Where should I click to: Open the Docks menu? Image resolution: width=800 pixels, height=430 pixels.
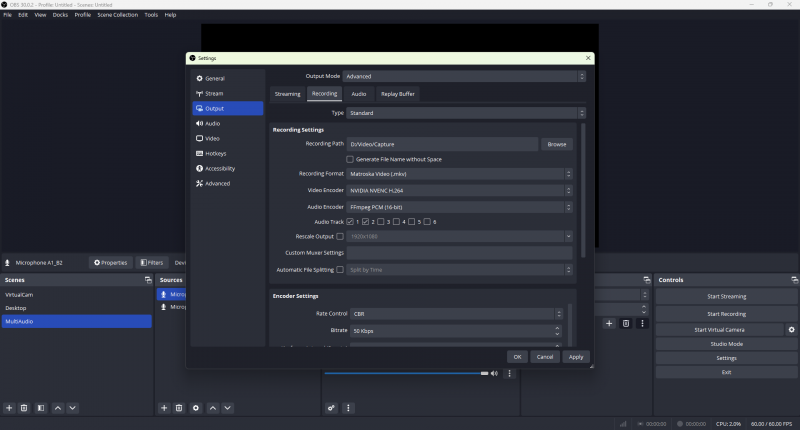(60, 15)
